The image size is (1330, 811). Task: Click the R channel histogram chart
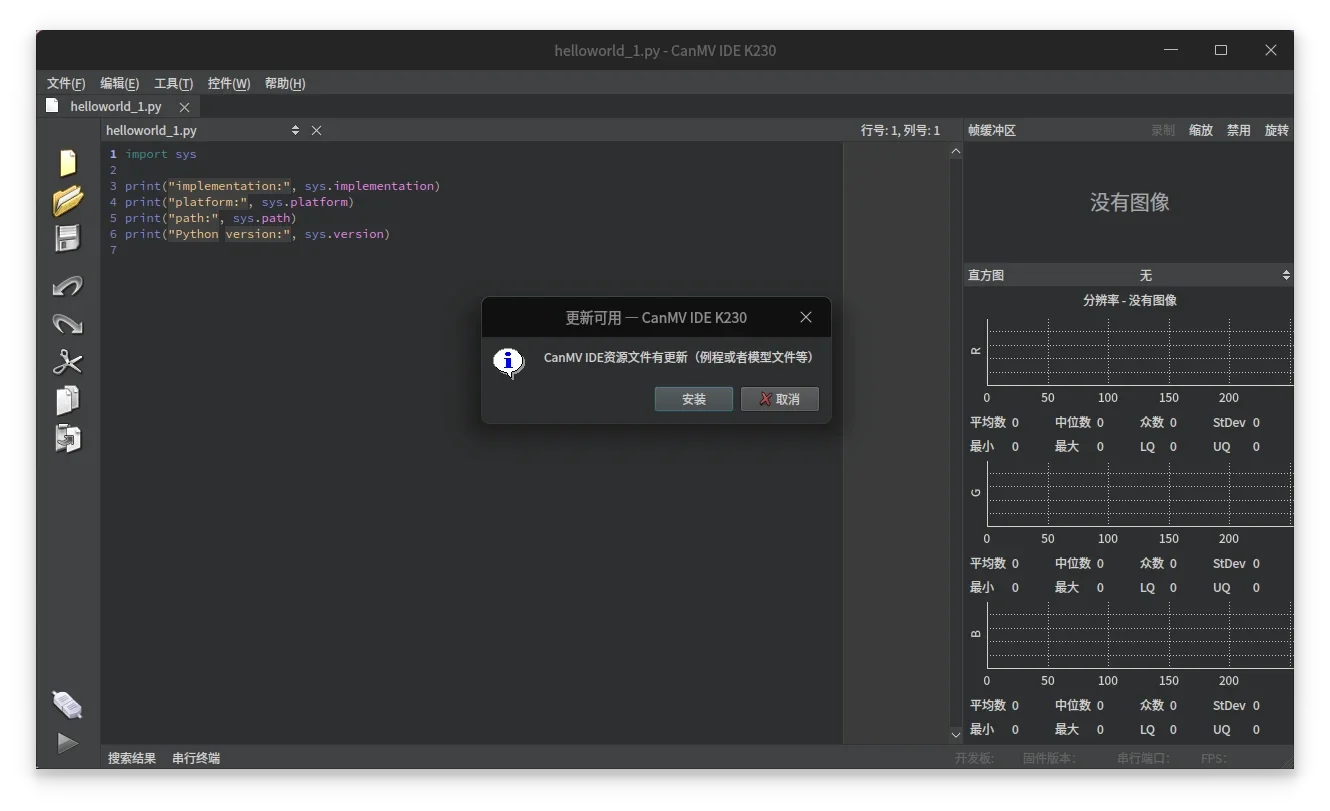click(x=1139, y=352)
